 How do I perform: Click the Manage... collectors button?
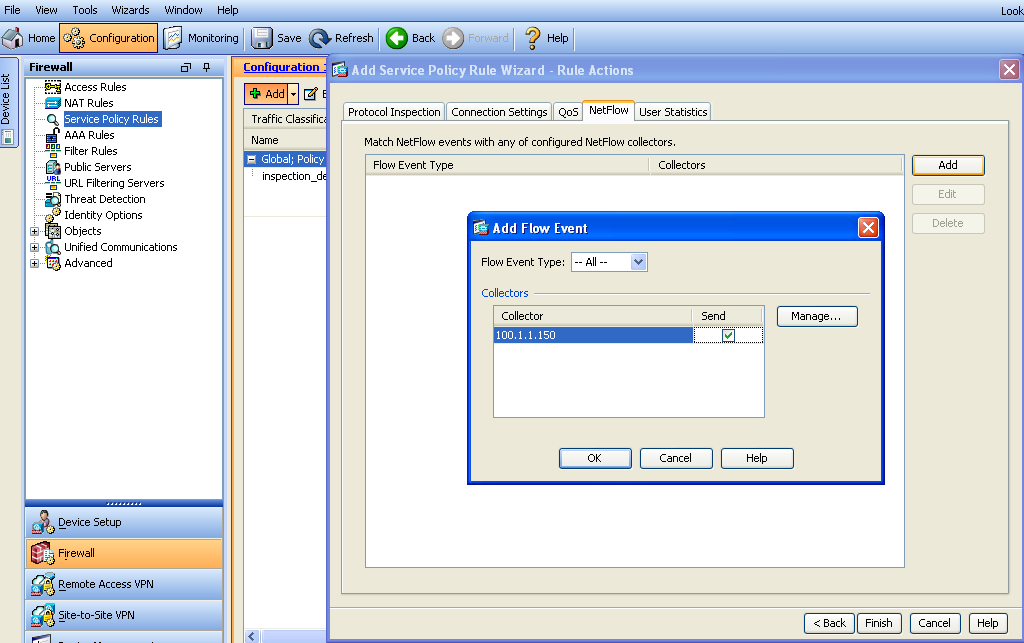click(x=816, y=316)
